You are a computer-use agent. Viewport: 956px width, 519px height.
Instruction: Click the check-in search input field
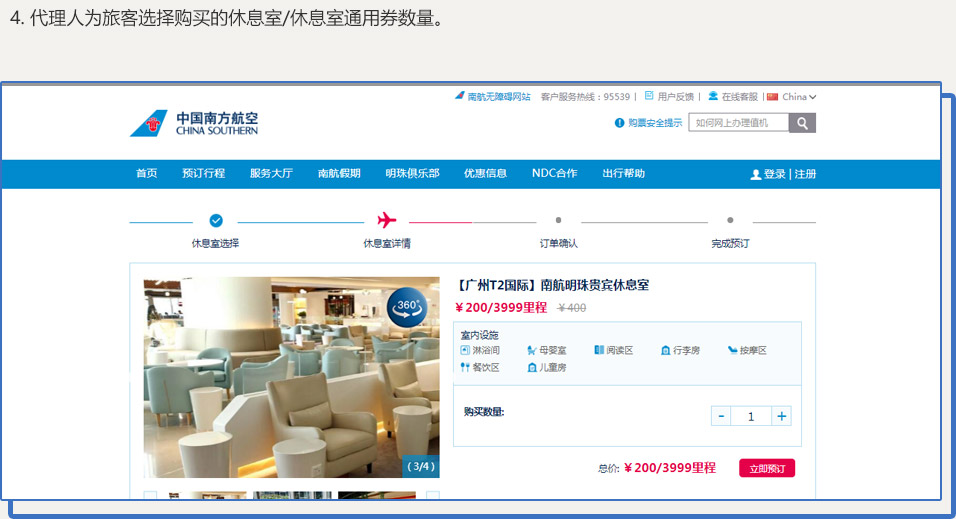[738, 123]
